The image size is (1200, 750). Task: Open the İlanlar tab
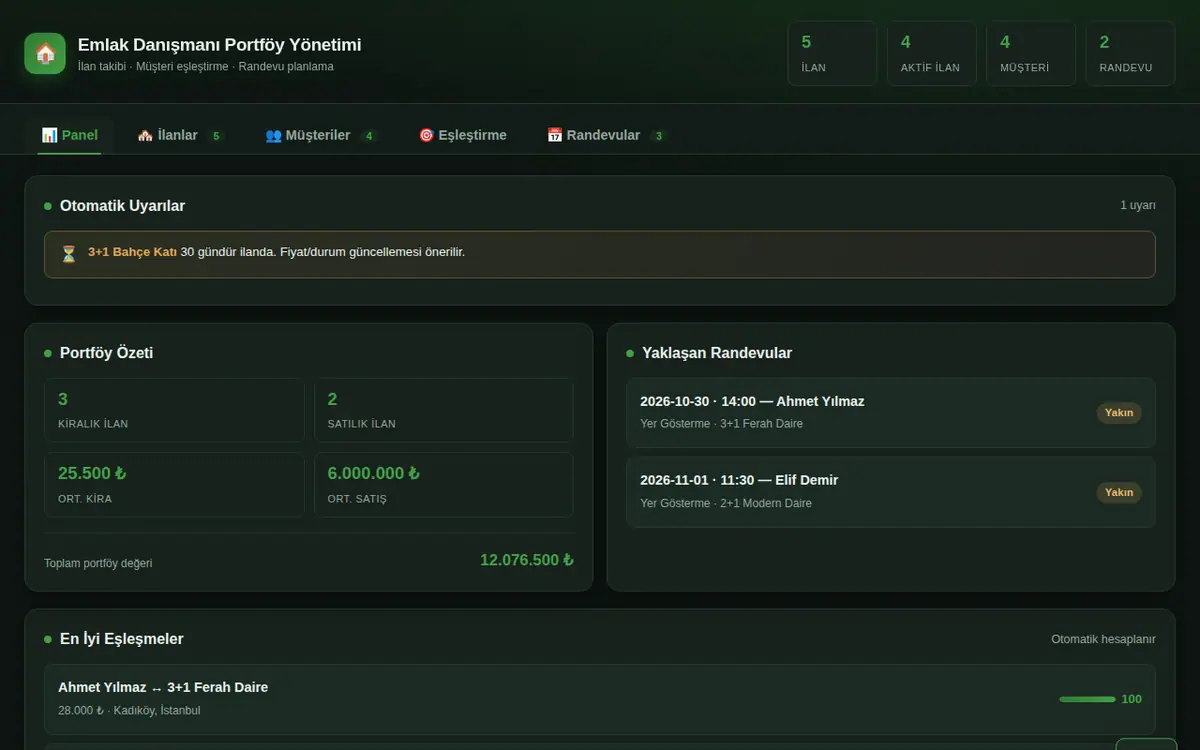180,135
